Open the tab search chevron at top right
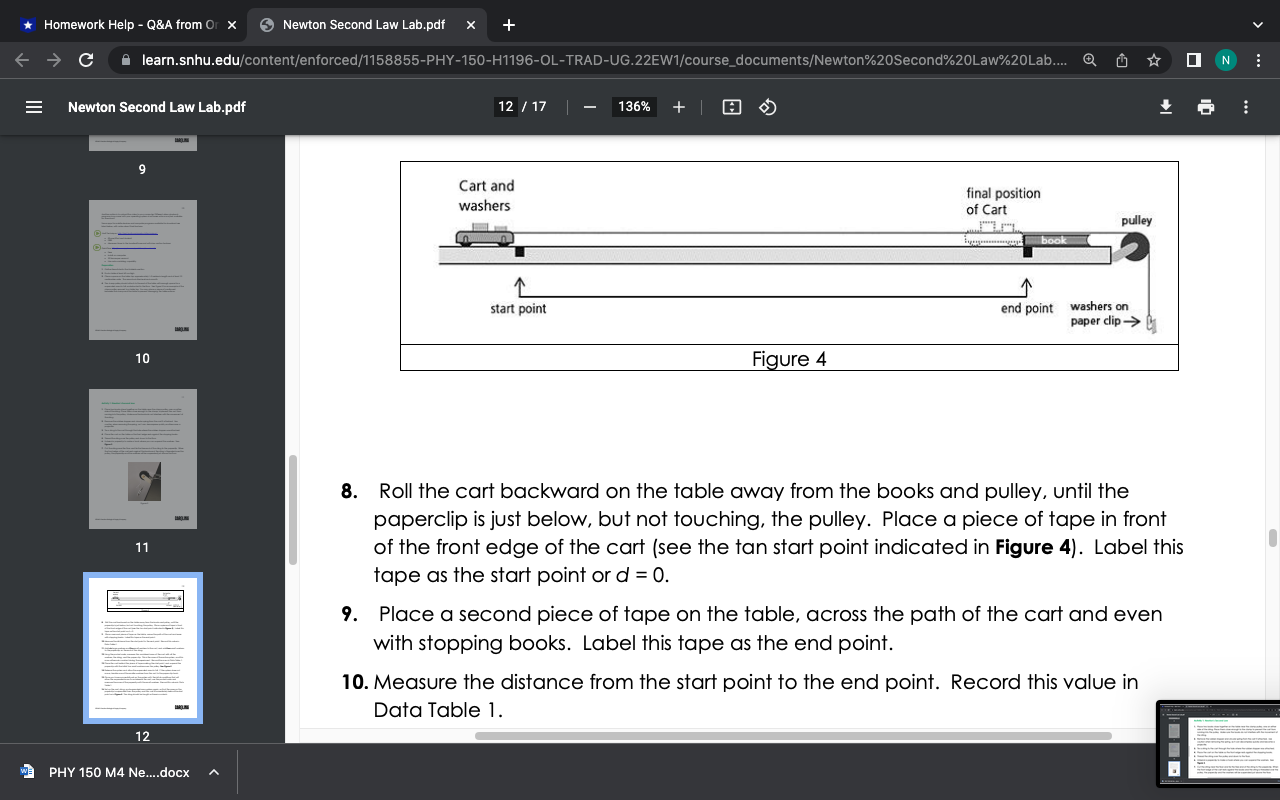The width and height of the screenshot is (1280, 800). pos(1257,24)
